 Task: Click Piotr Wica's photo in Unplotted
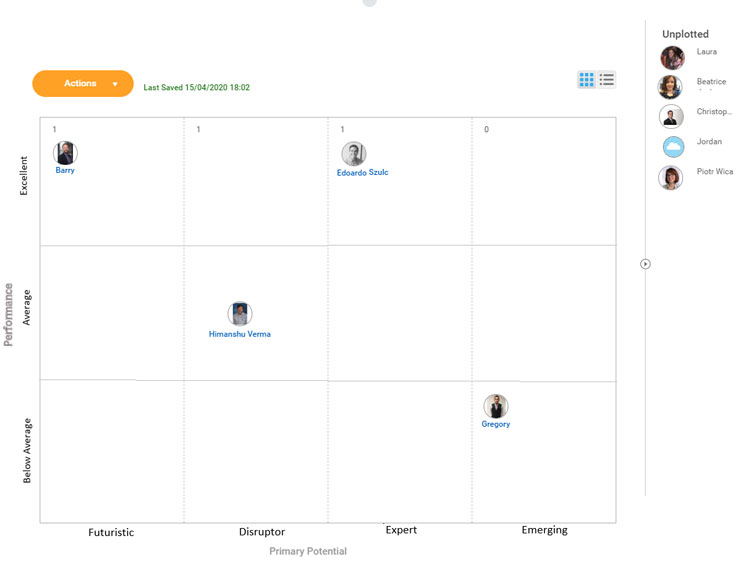point(670,178)
